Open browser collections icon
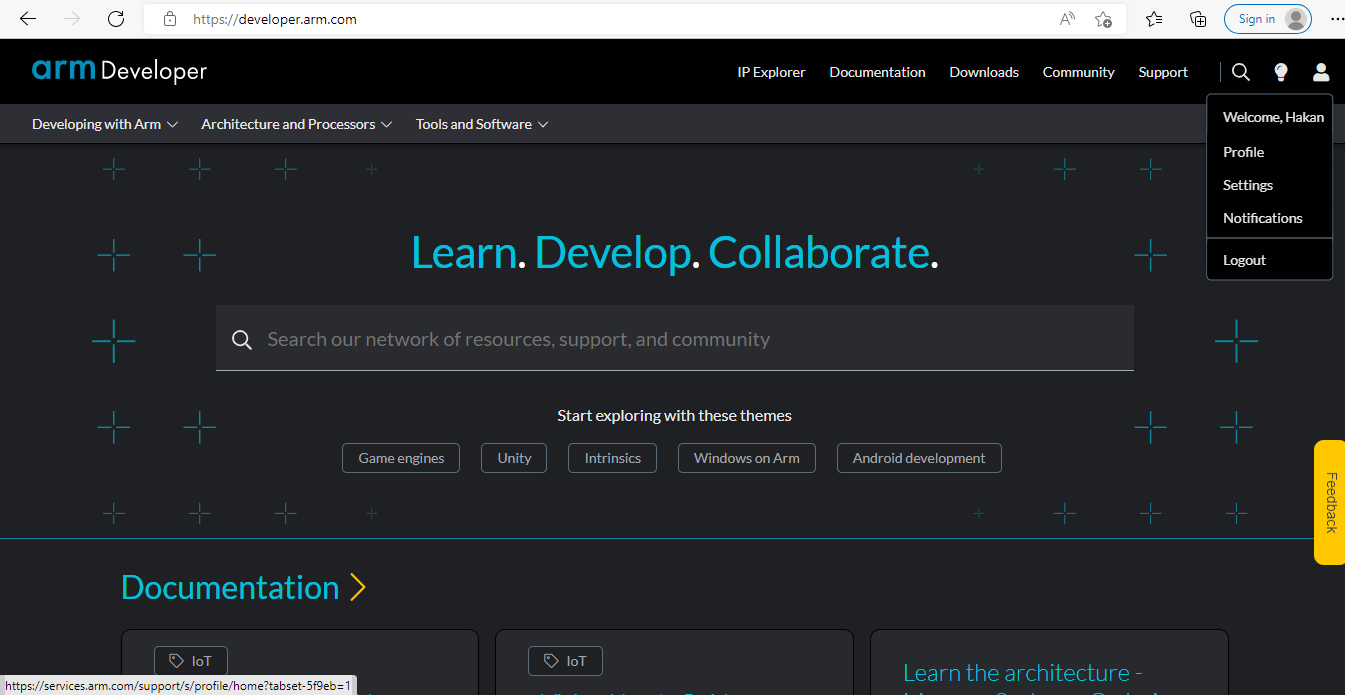This screenshot has height=695, width=1345. [x=1198, y=19]
